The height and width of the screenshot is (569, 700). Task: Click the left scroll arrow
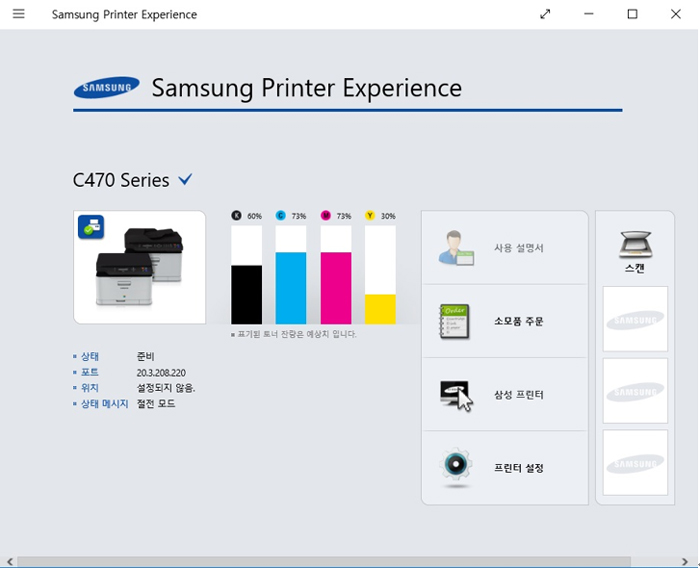pyautogui.click(x=9, y=561)
